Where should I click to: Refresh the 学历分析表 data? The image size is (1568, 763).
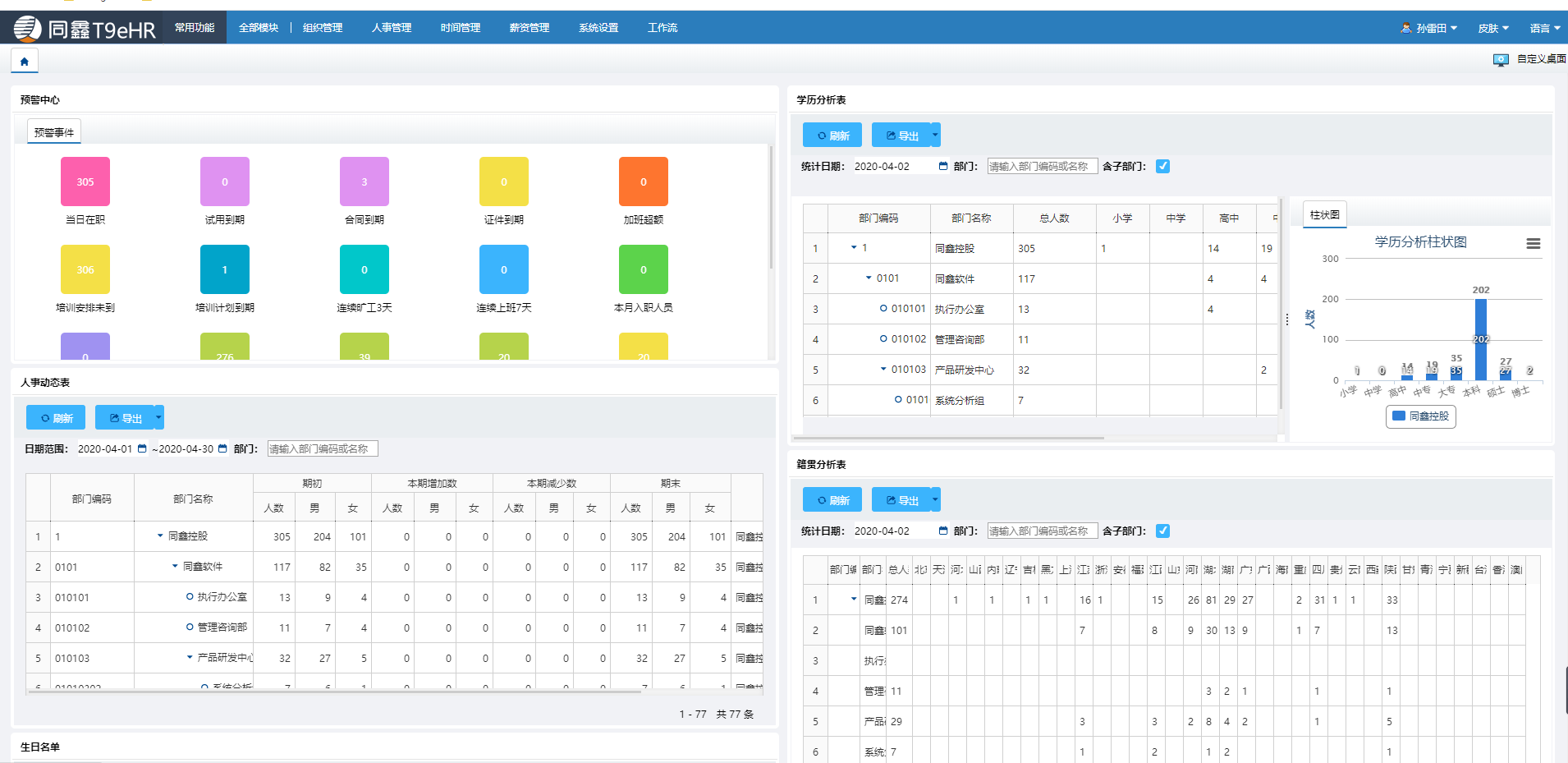832,136
